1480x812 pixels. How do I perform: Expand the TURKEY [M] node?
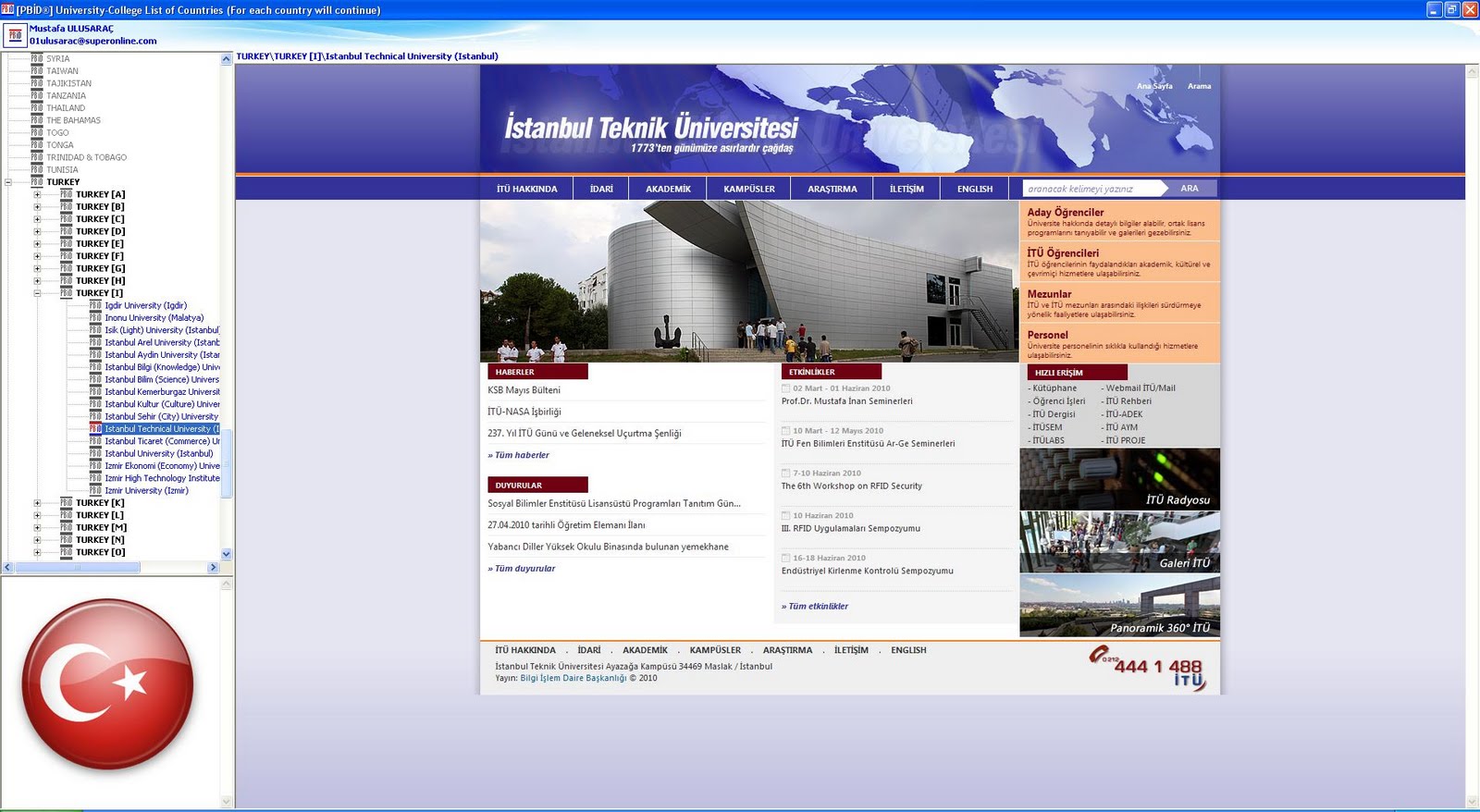pos(38,528)
